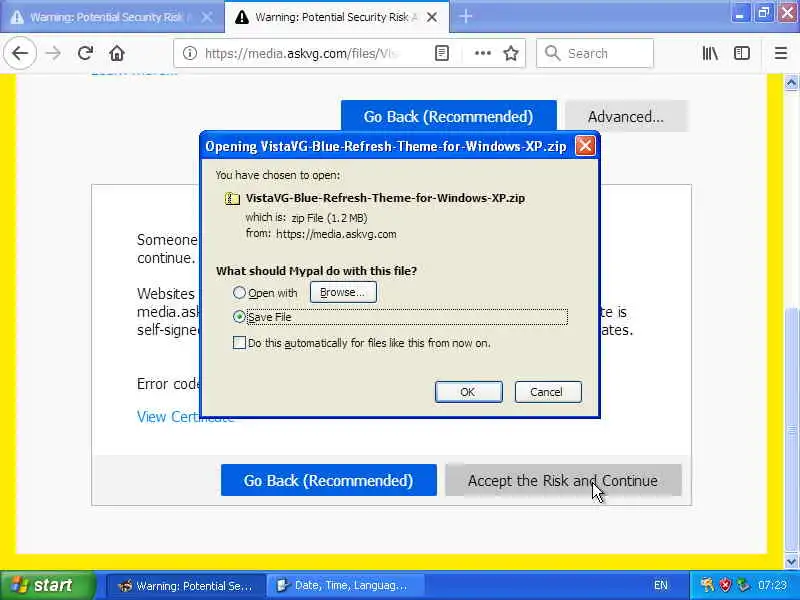Click scrollbar up arrow on page
This screenshot has height=600, width=800.
click(791, 83)
